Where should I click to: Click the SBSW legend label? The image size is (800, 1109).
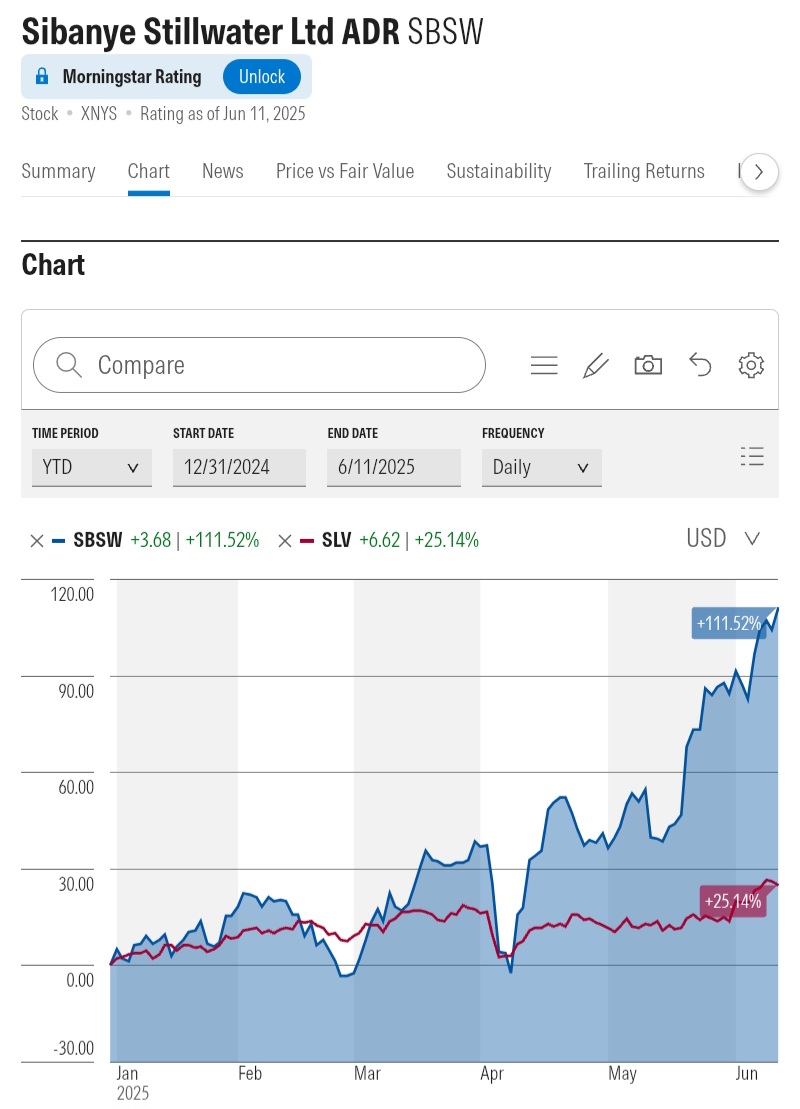[98, 540]
